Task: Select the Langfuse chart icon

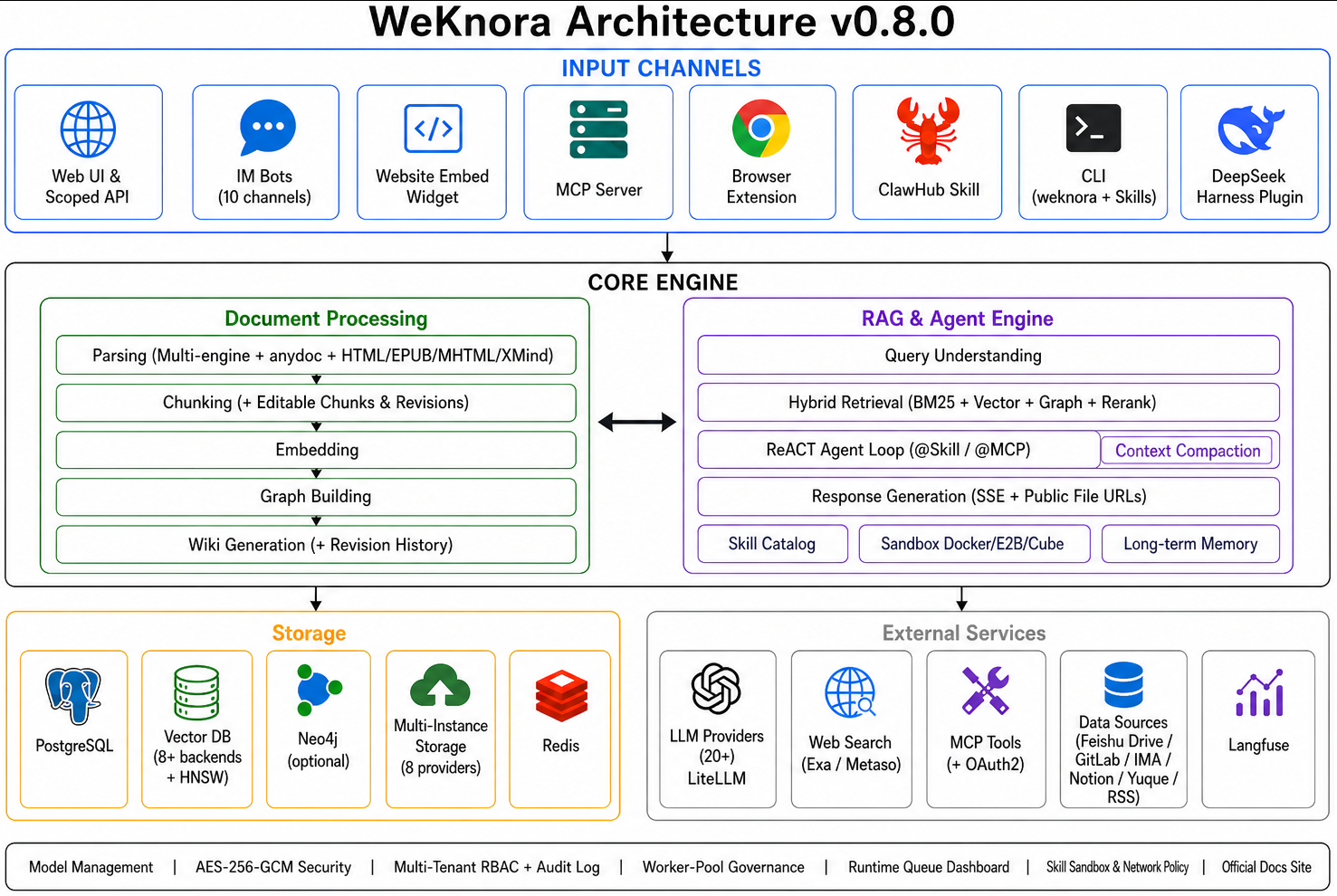Action: 1259,693
